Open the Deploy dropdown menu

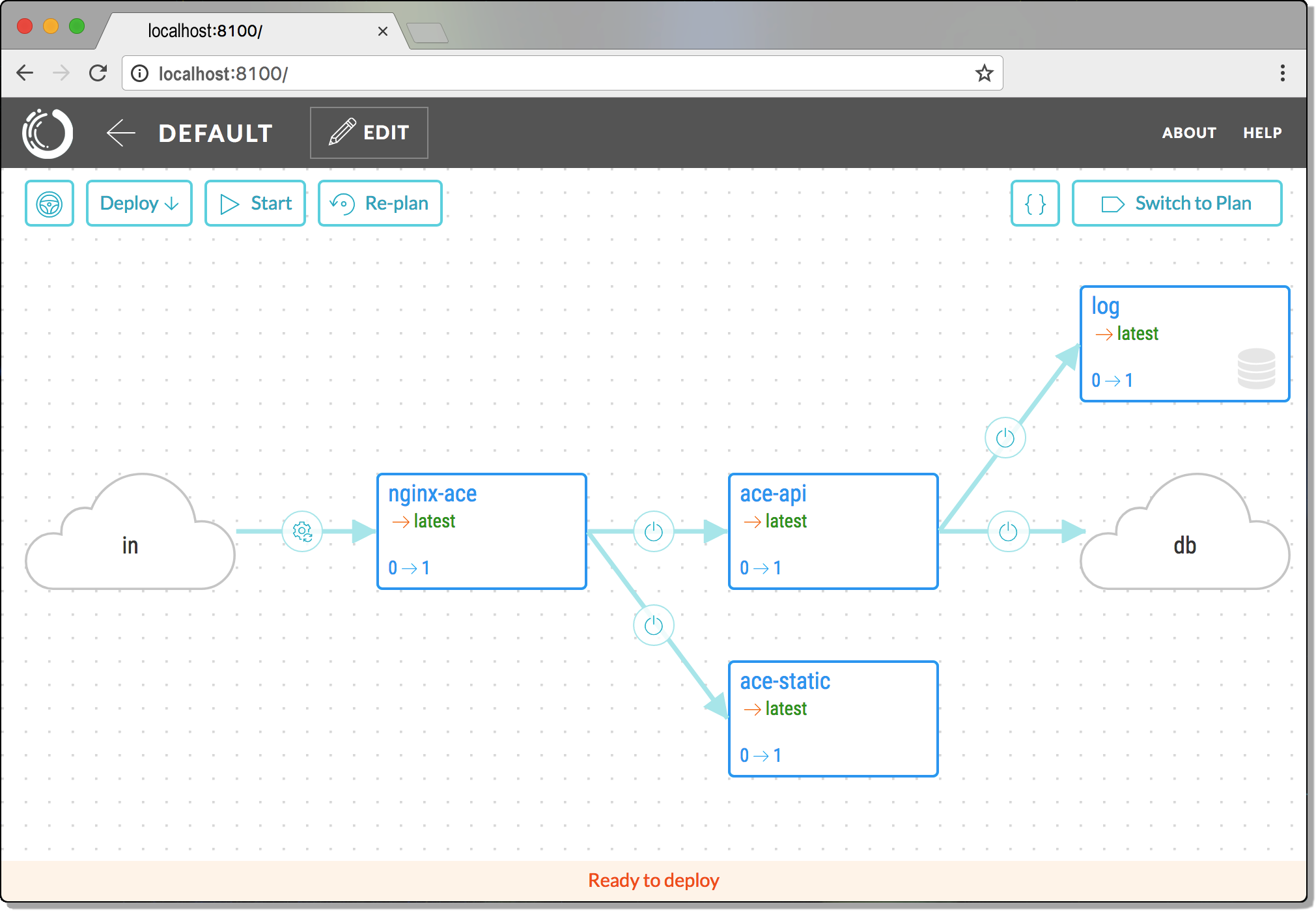(139, 204)
